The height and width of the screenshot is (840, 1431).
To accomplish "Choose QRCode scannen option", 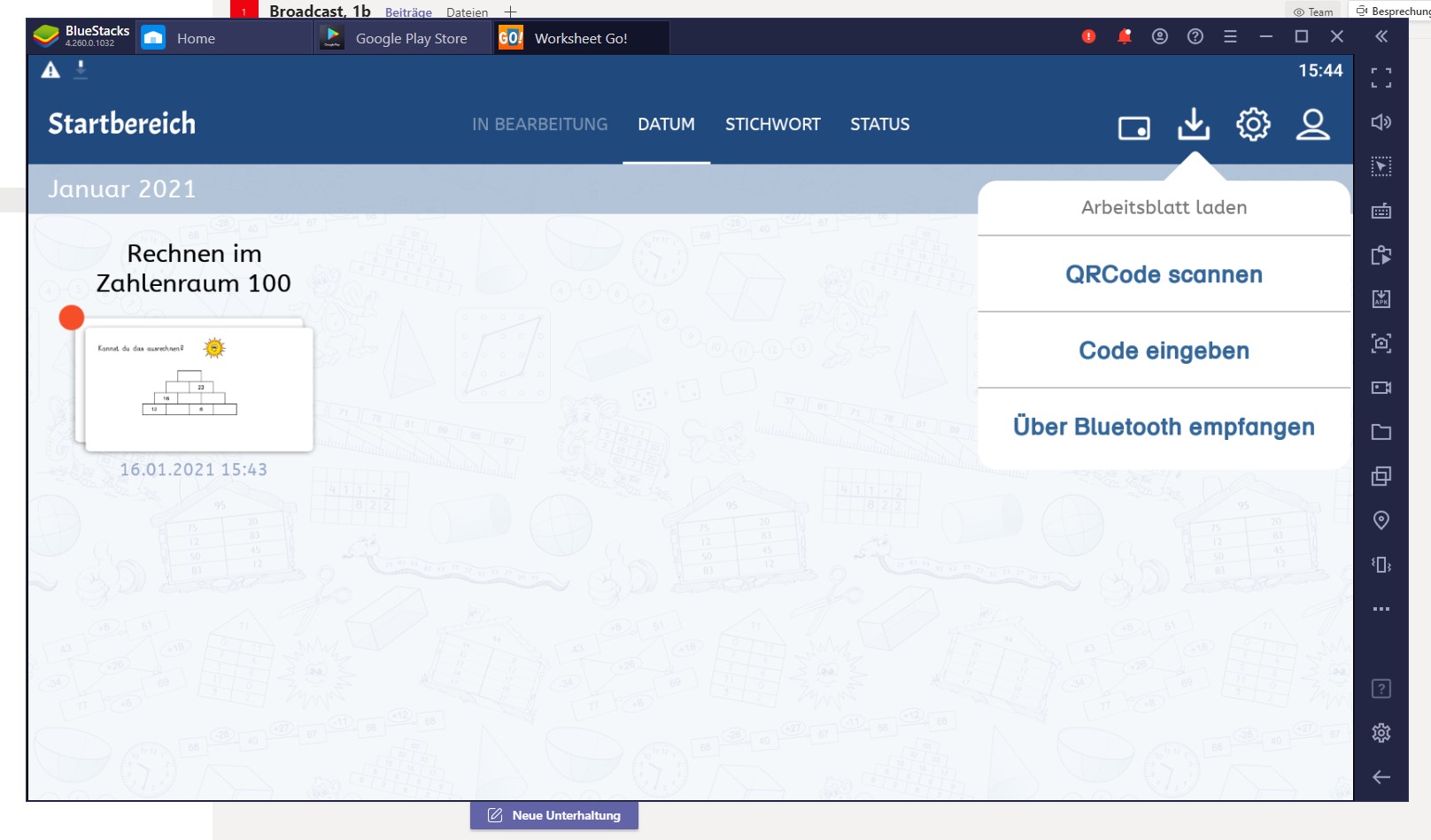I will coord(1164,274).
